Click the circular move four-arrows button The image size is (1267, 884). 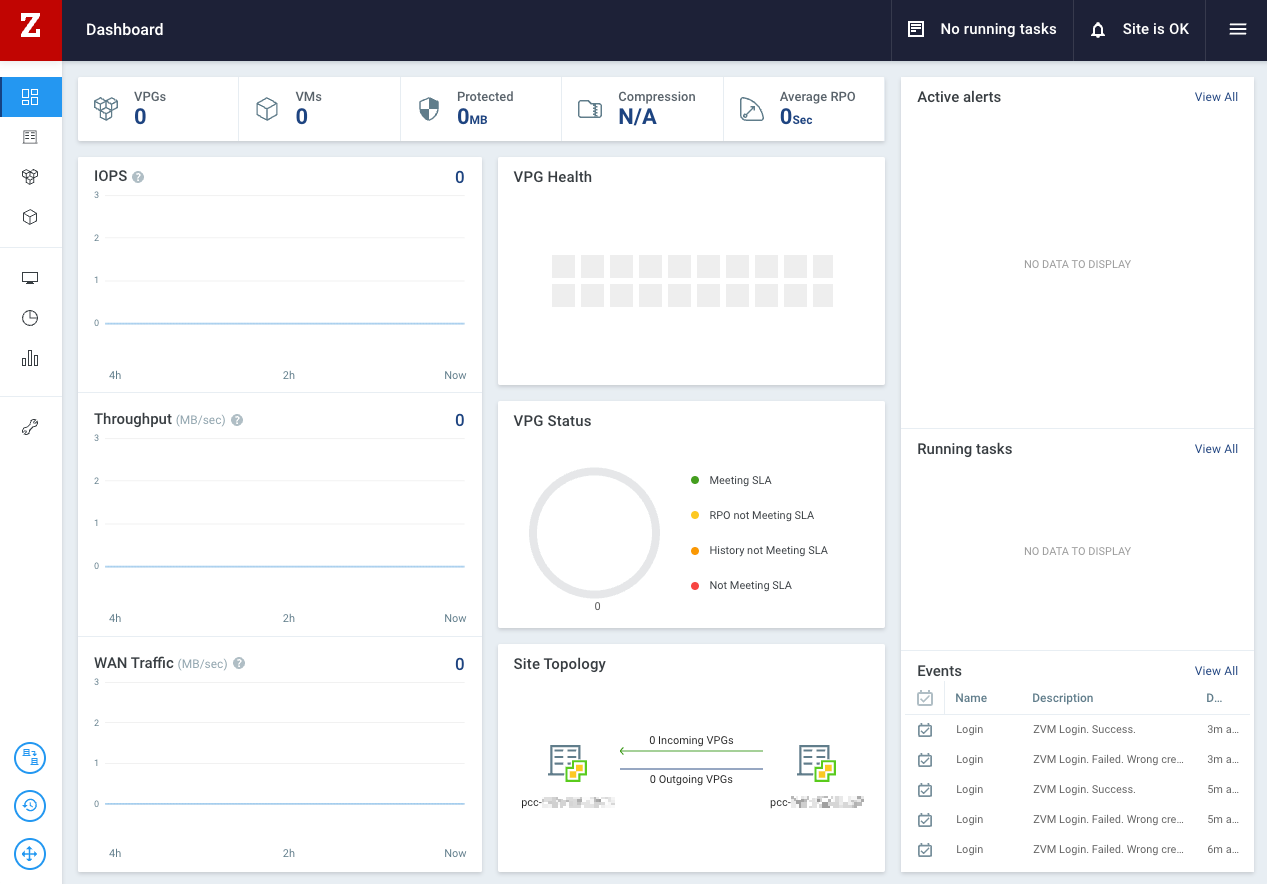(x=30, y=854)
